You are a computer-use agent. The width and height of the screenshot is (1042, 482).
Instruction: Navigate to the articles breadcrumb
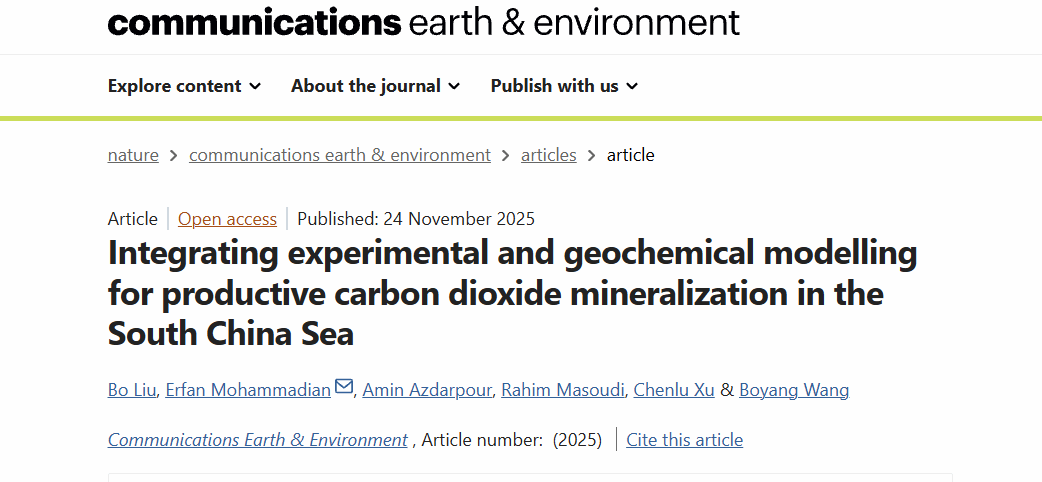(549, 155)
